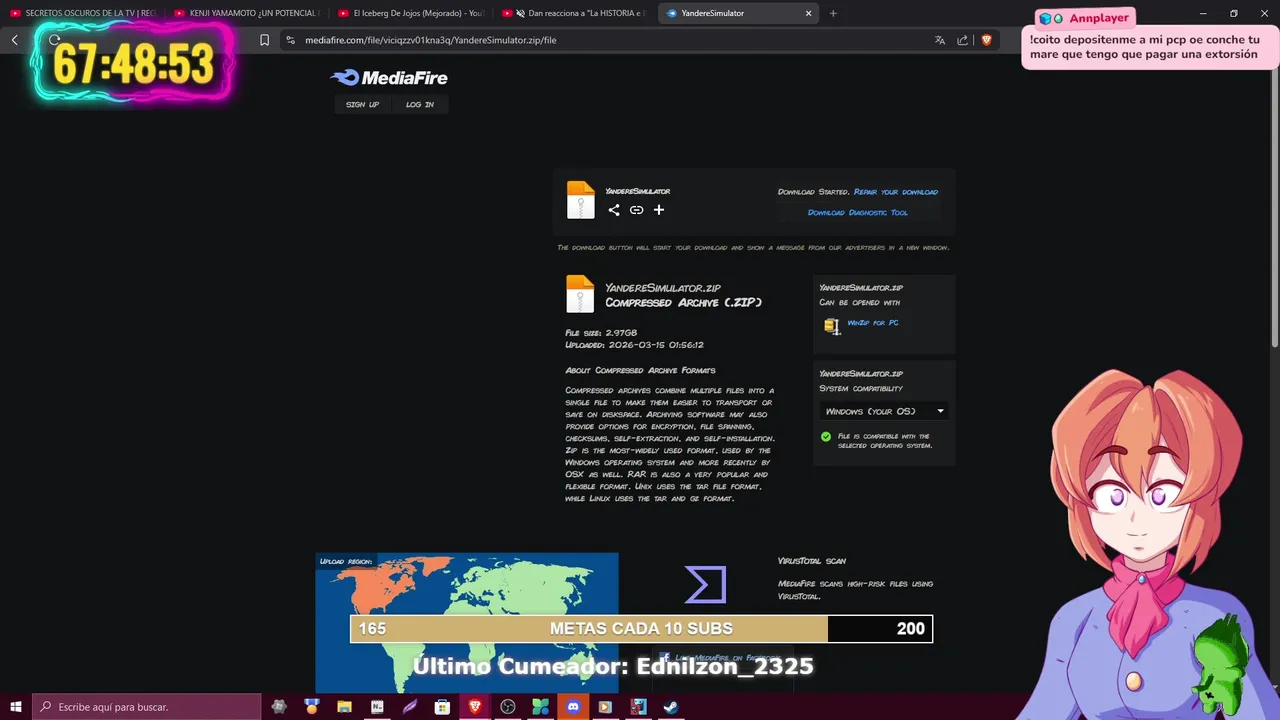Open Microsoft Store from taskbar
The image size is (1280, 720).
(x=442, y=707)
